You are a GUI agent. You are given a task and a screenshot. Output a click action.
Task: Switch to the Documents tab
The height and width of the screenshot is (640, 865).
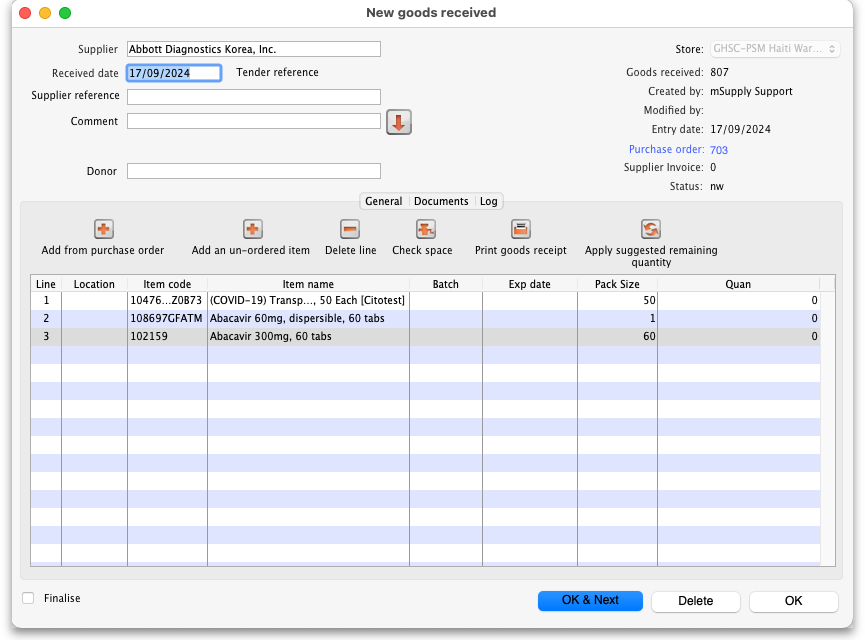pyautogui.click(x=441, y=201)
